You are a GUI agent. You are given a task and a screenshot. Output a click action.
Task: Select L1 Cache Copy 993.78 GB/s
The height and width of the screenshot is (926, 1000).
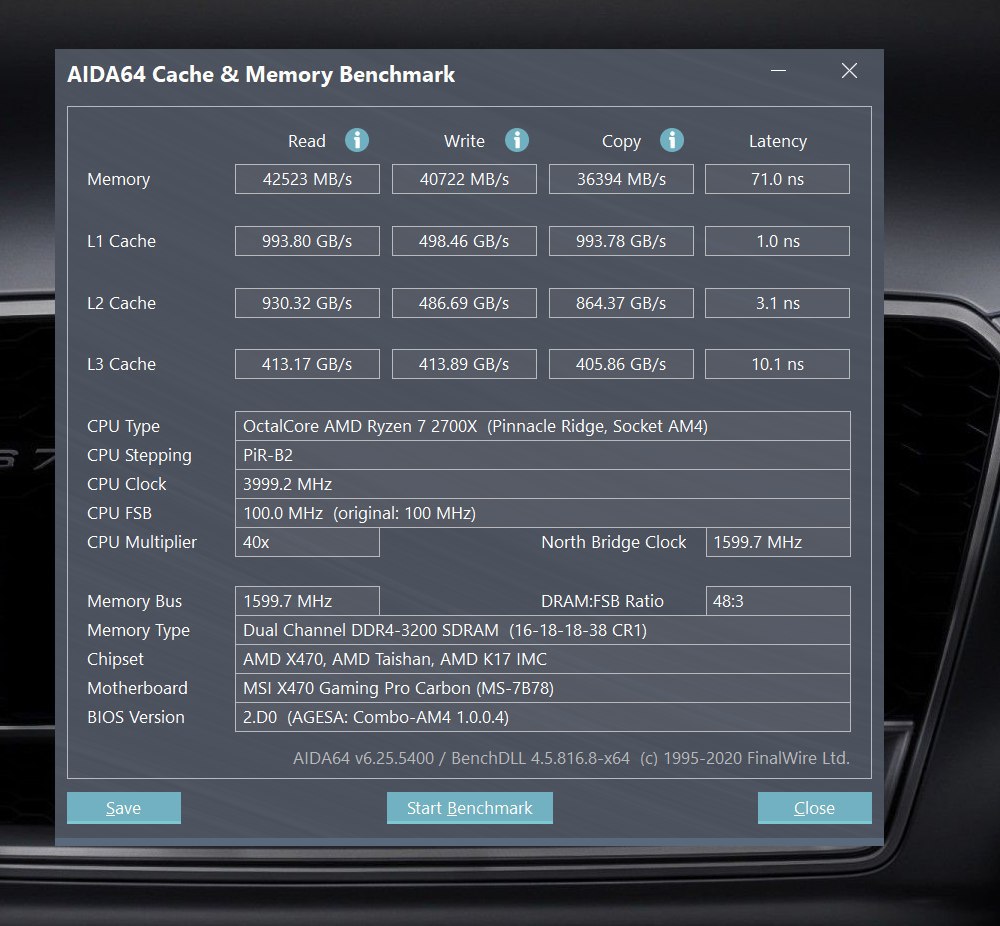coord(621,241)
